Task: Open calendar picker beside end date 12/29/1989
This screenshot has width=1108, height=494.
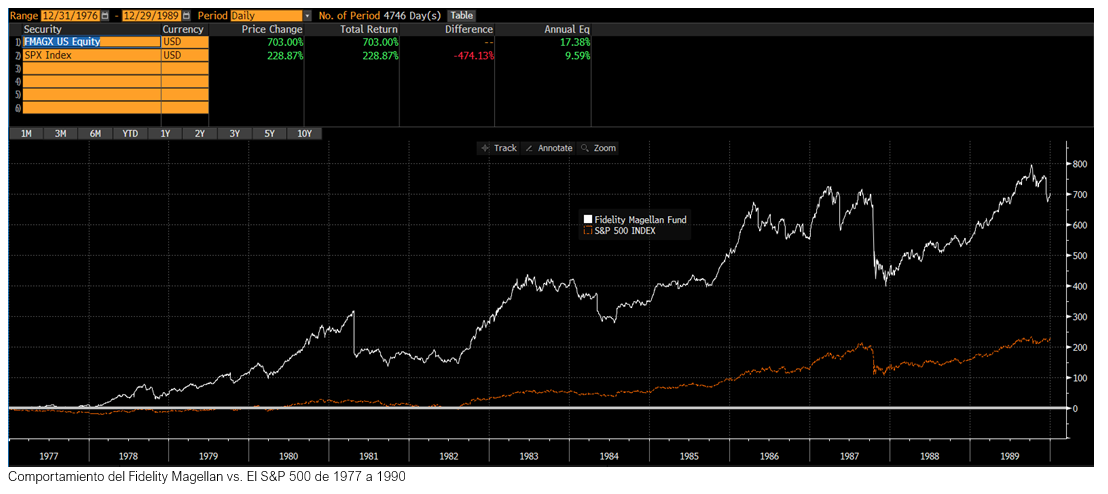Action: pos(187,15)
